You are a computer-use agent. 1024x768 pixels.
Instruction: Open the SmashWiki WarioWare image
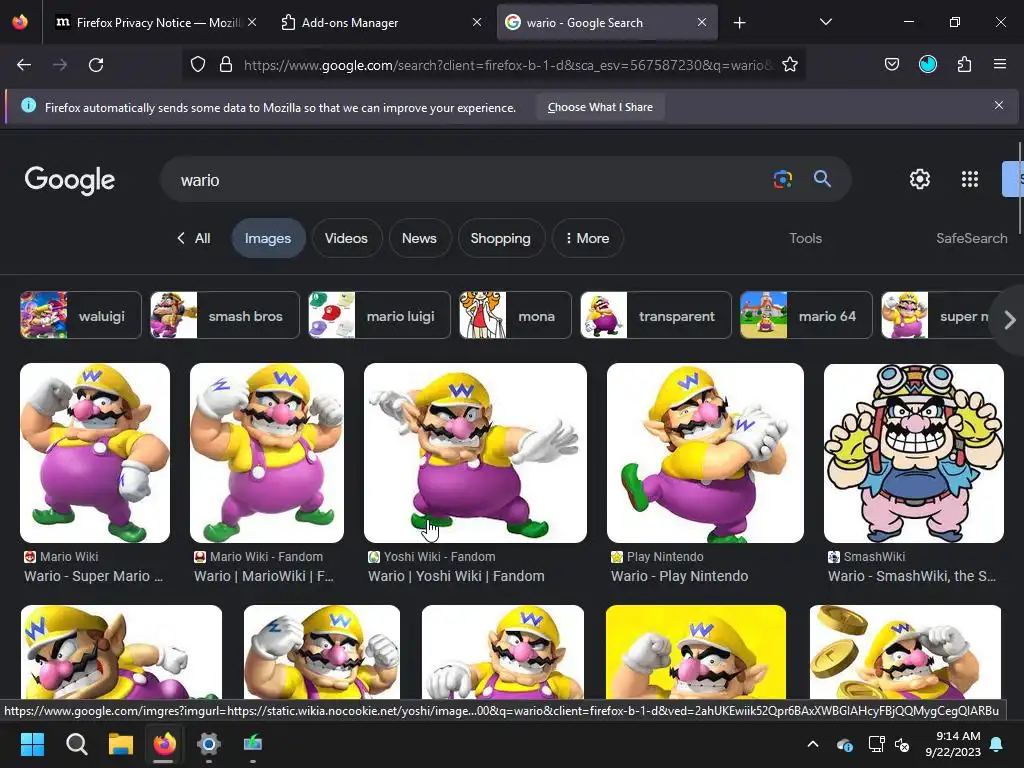click(x=914, y=453)
